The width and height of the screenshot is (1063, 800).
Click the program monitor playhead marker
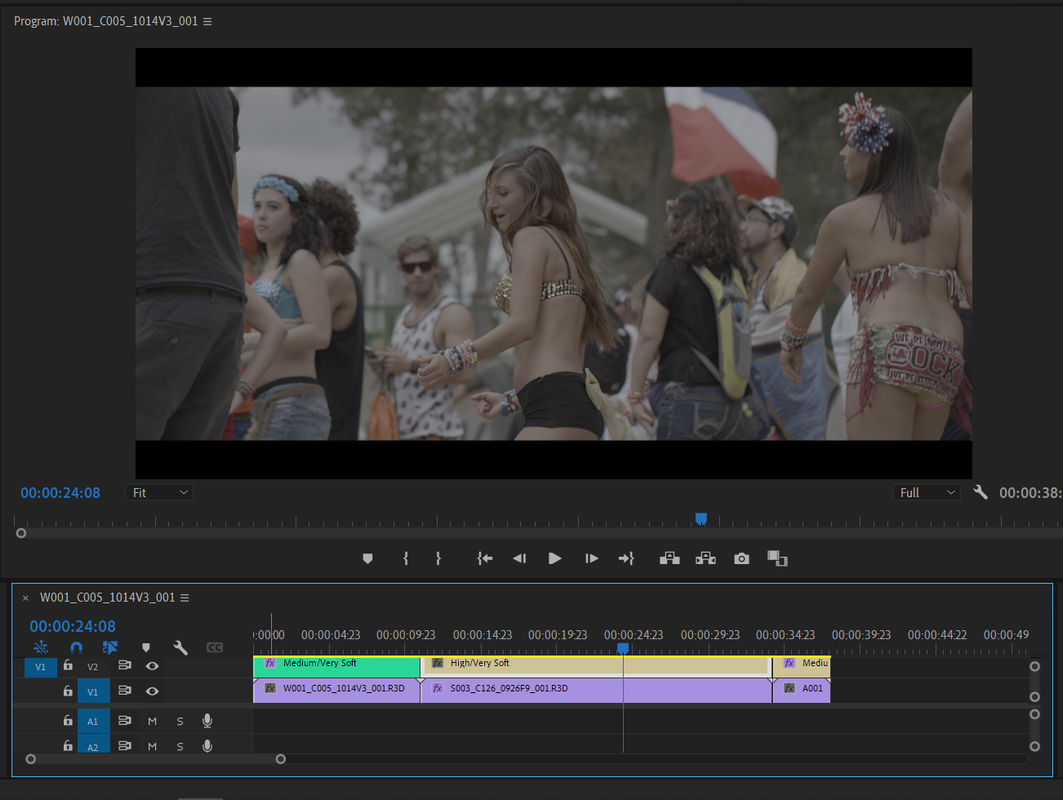701,519
